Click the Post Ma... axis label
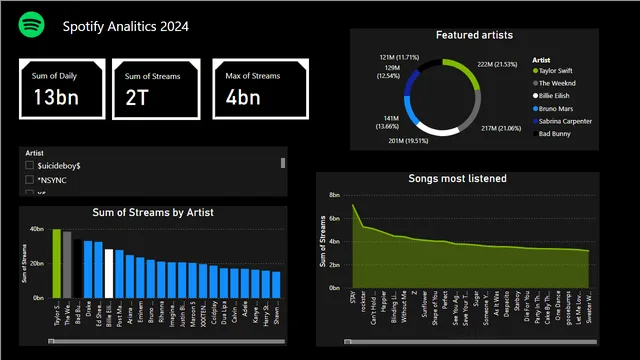The height and width of the screenshot is (360, 640). pyautogui.click(x=120, y=313)
